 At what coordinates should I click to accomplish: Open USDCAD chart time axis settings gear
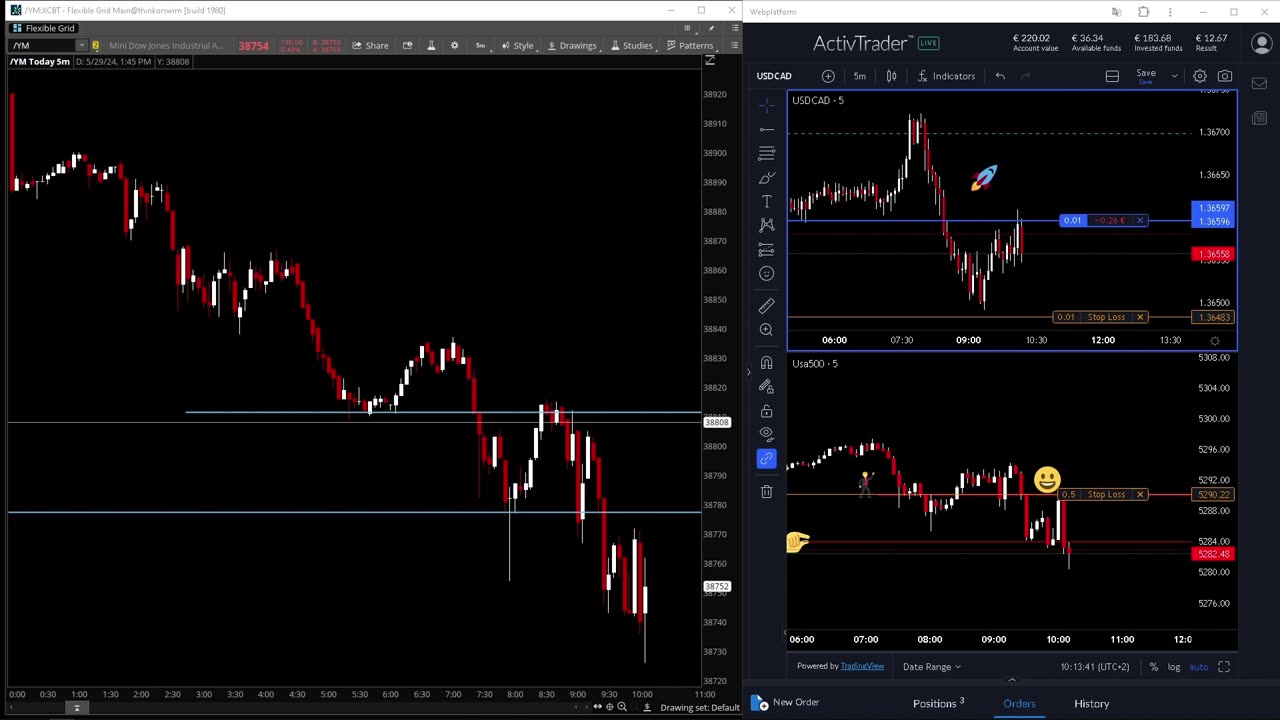pos(1215,341)
